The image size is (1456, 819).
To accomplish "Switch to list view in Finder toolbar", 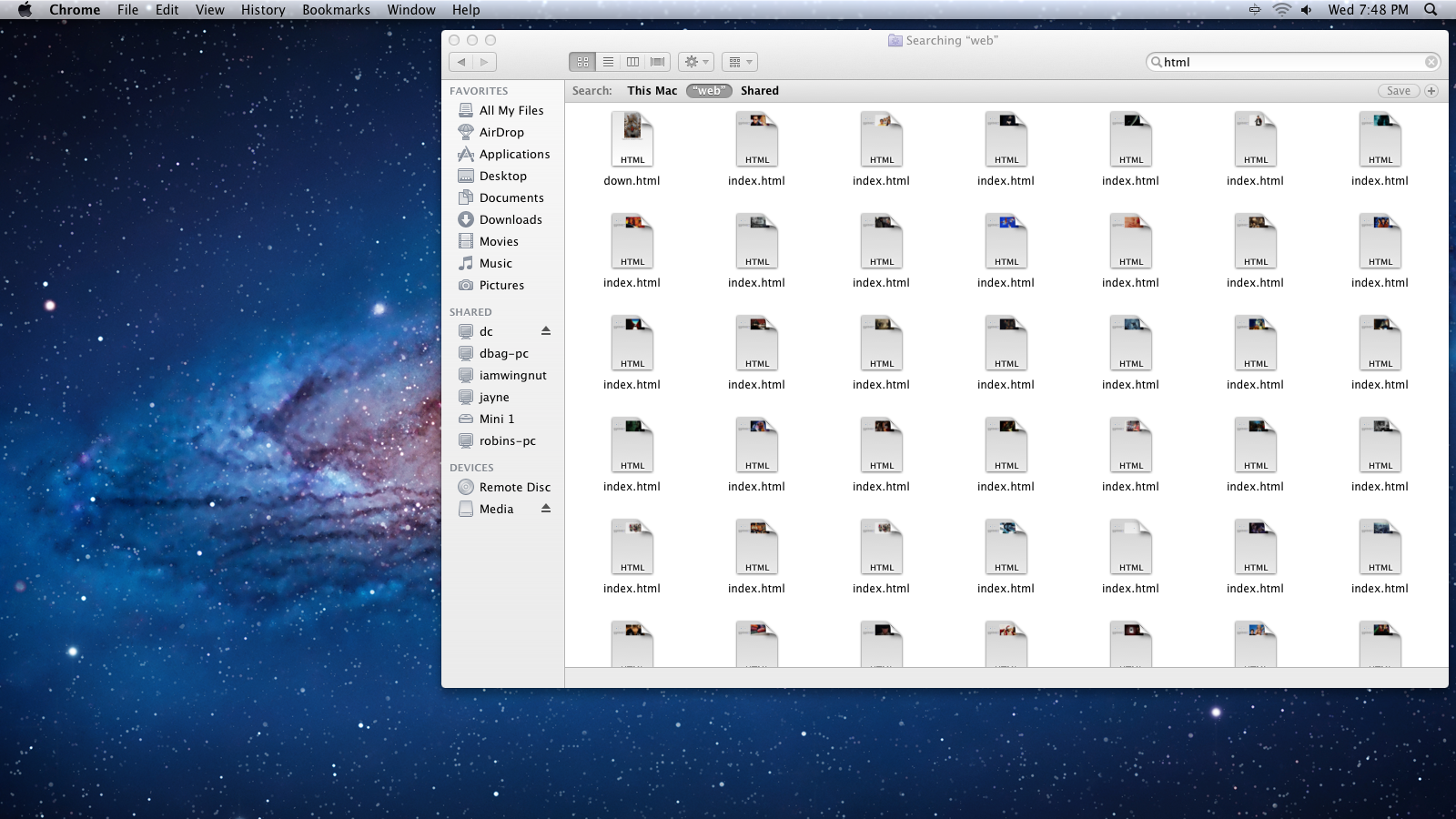I will [x=608, y=62].
